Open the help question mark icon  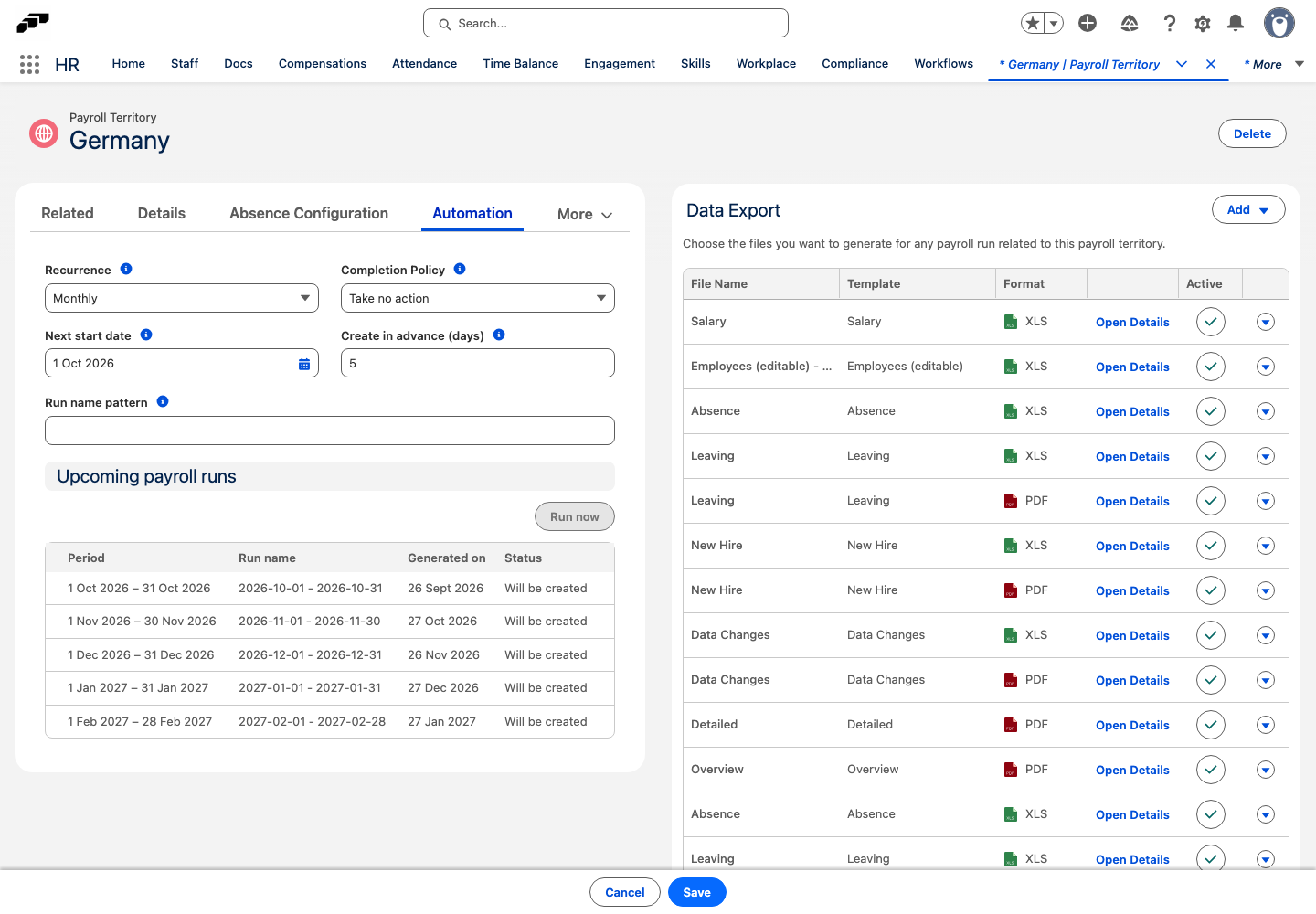1169,23
